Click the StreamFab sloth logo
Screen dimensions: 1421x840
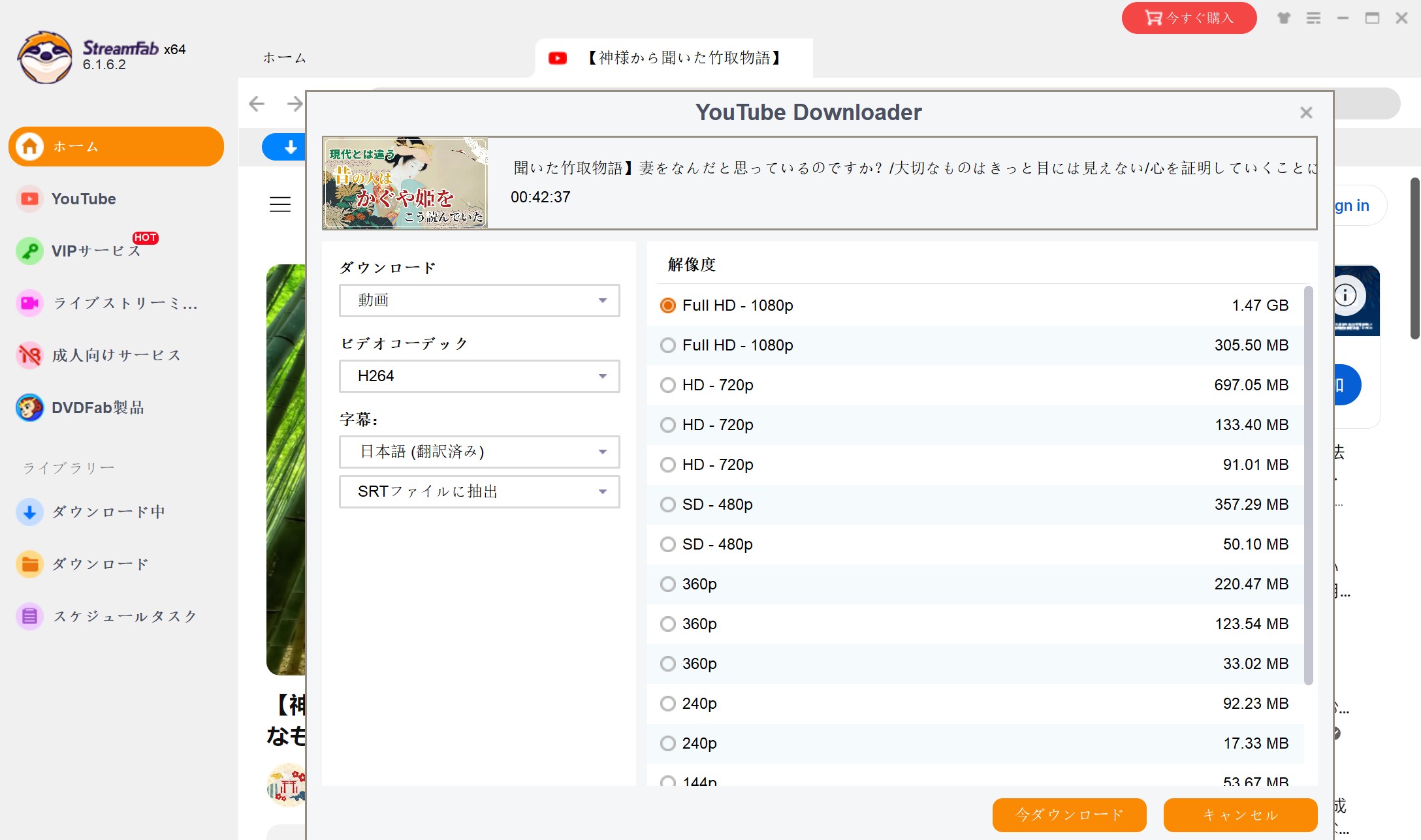click(x=44, y=57)
